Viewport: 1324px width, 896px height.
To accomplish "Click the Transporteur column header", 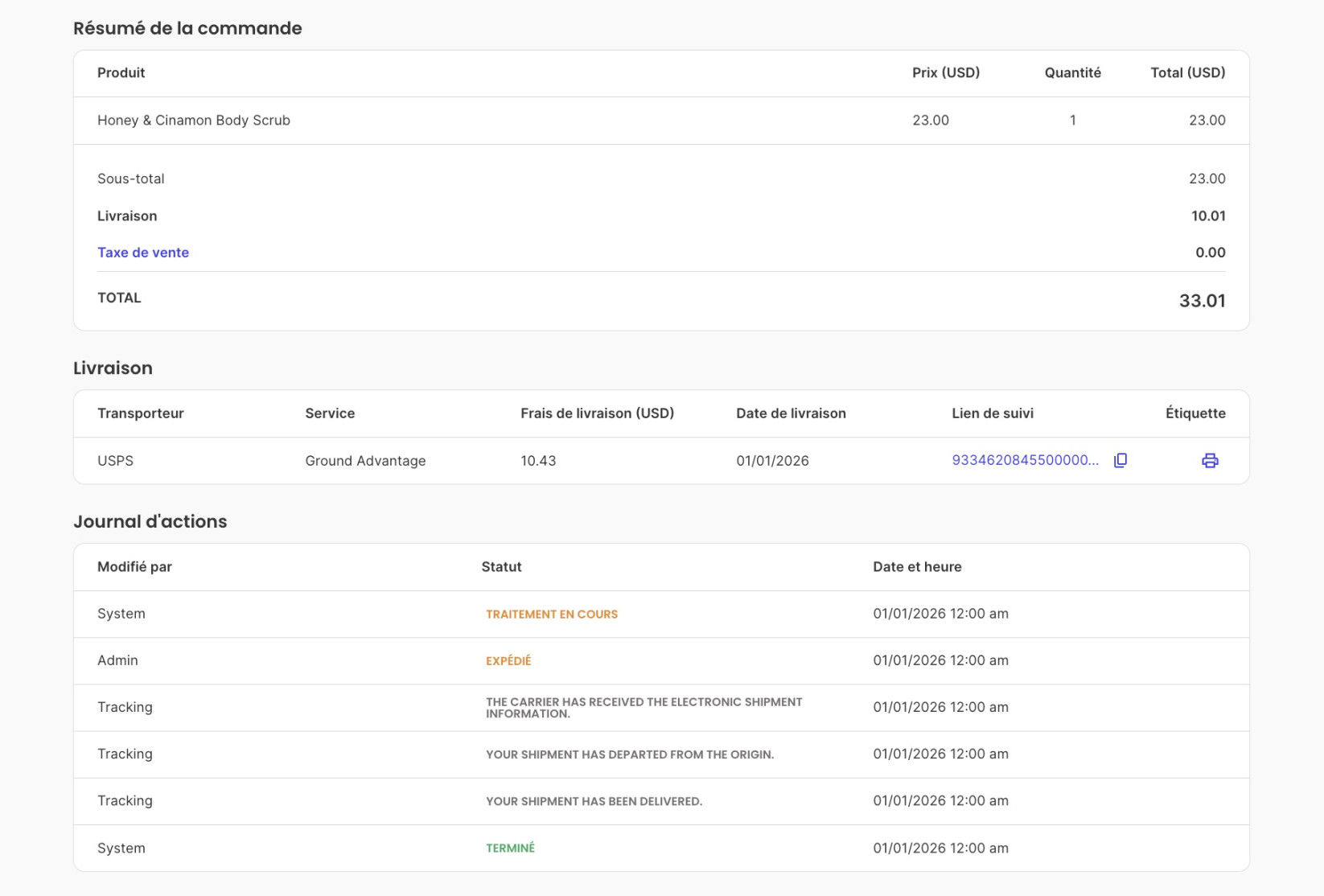I will [x=141, y=413].
